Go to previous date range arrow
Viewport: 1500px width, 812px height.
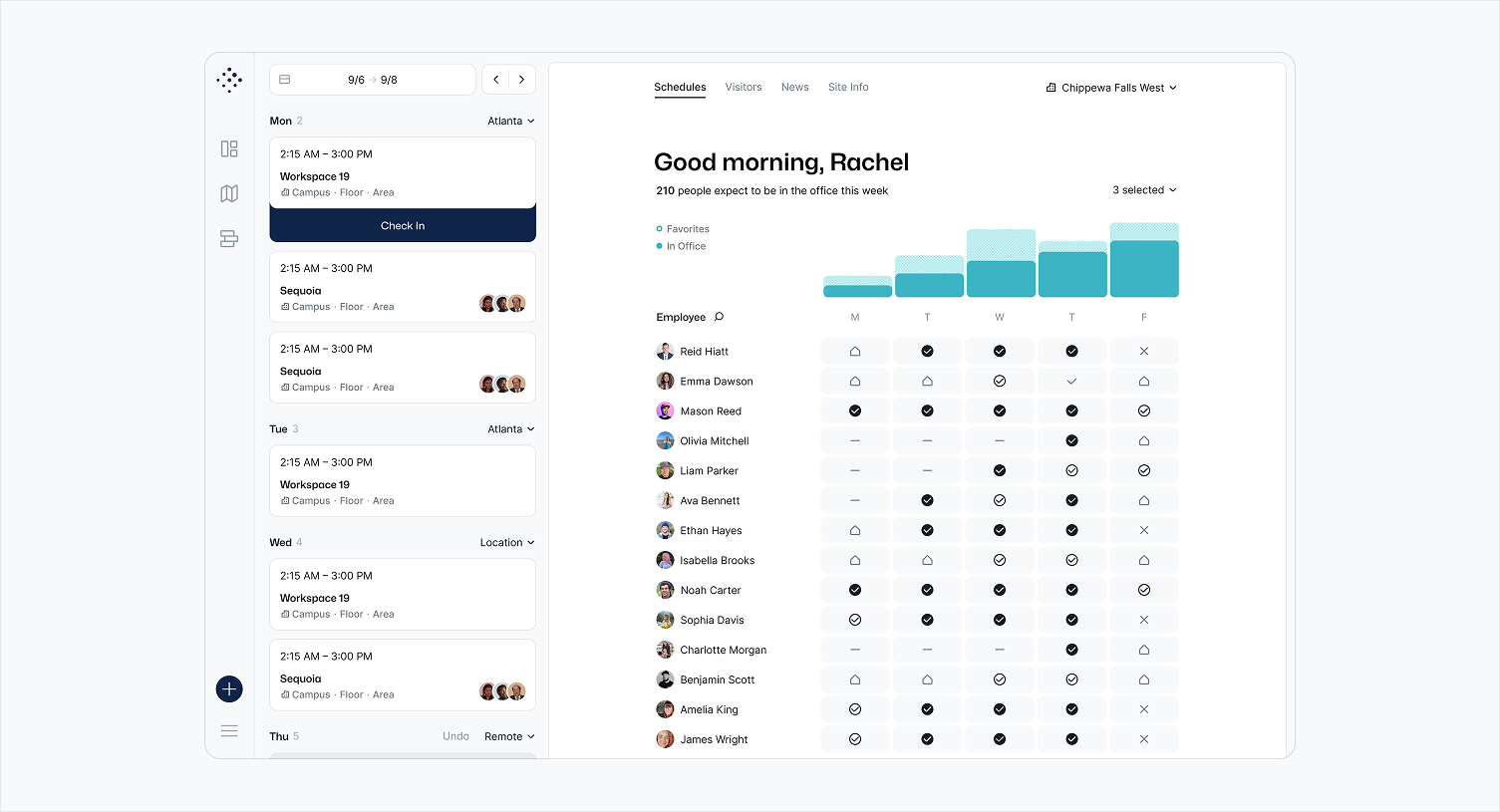tap(496, 80)
